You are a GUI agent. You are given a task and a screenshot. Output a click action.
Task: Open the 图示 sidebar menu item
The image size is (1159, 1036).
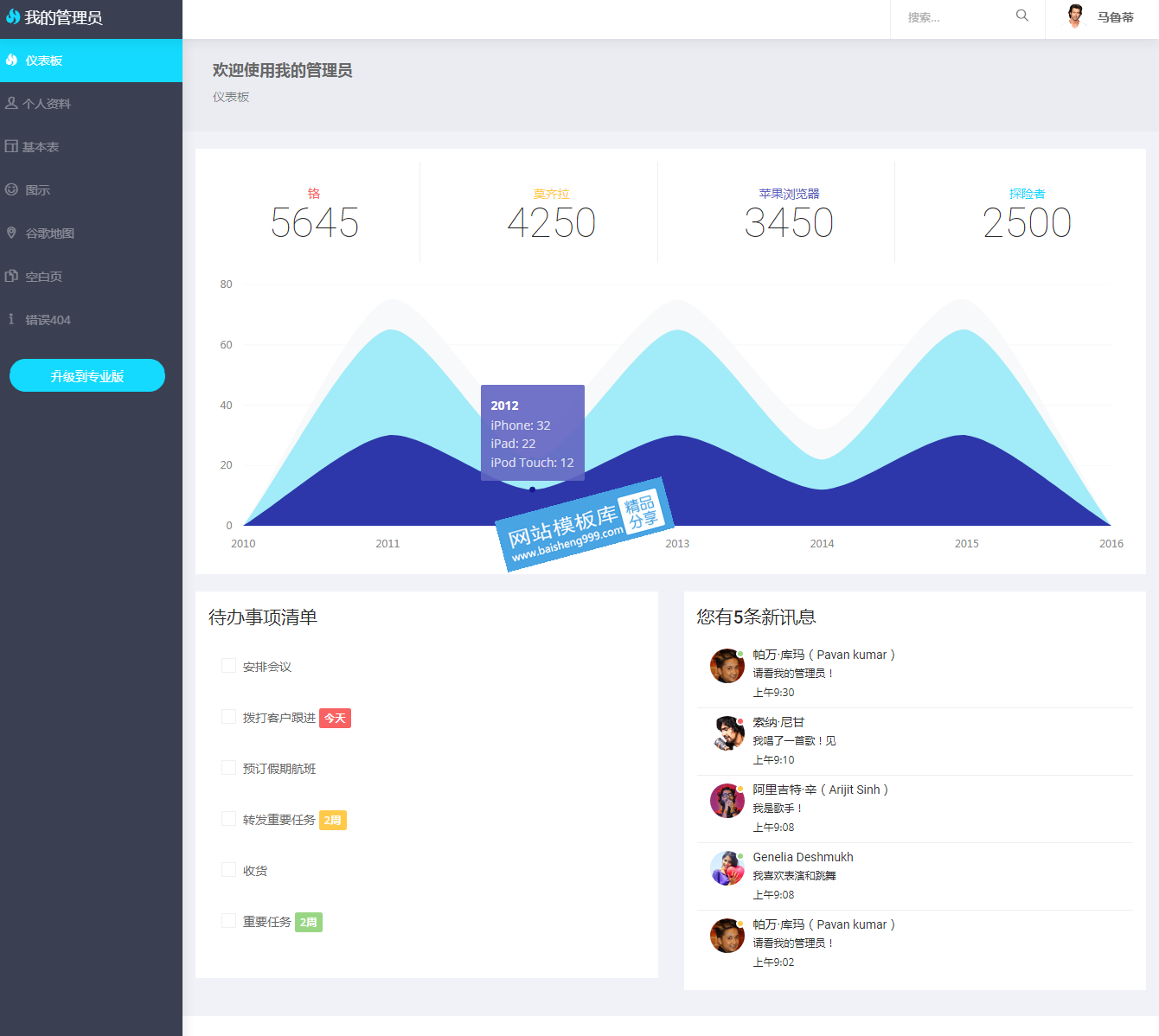[91, 190]
